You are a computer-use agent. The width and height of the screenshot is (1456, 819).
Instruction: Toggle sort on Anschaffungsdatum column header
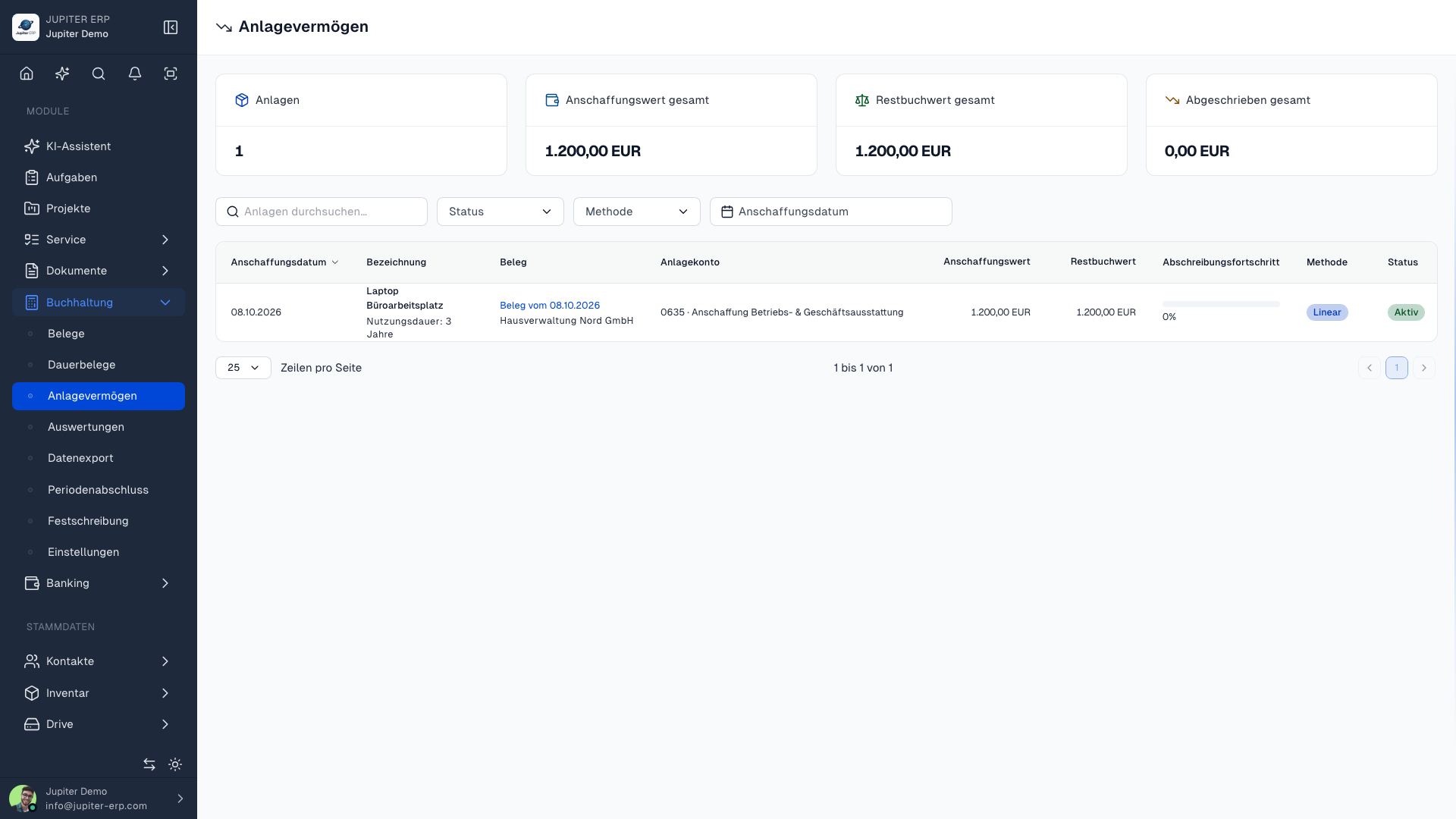coord(284,262)
